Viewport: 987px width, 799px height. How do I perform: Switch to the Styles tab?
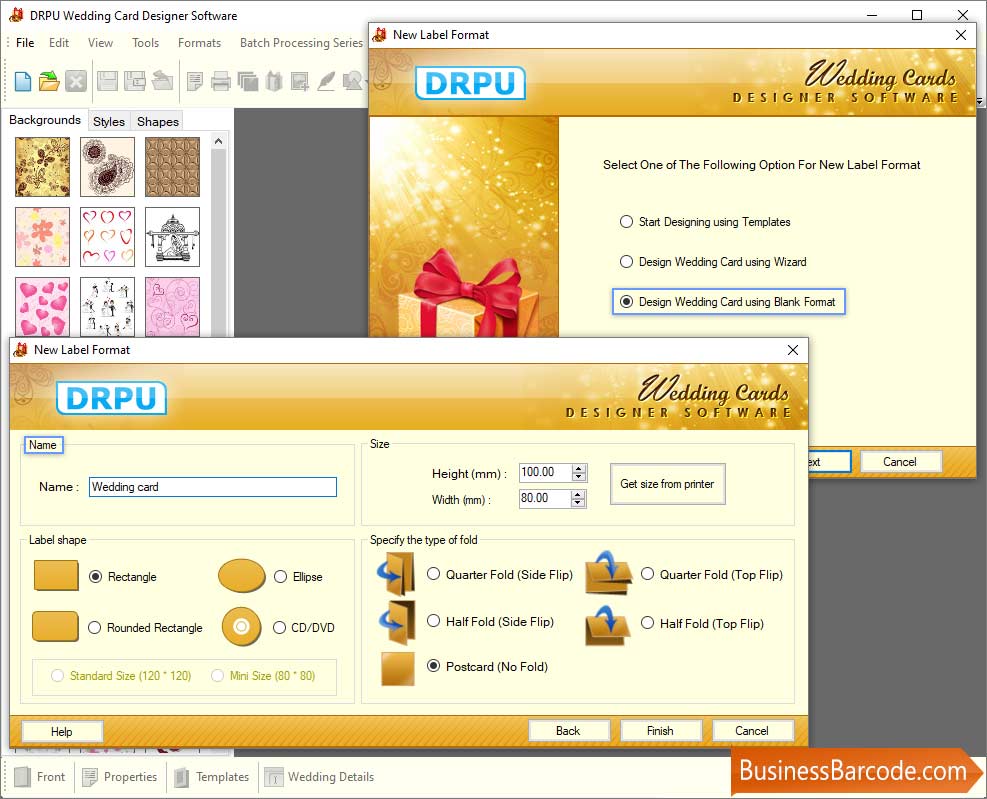click(109, 122)
